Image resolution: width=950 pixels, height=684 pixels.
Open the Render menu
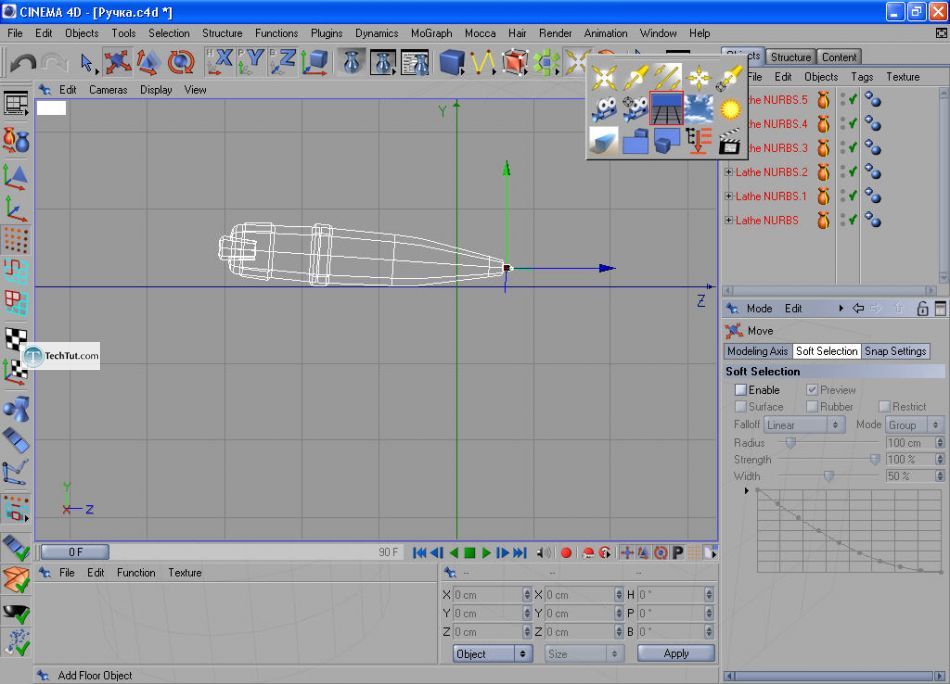click(x=555, y=33)
